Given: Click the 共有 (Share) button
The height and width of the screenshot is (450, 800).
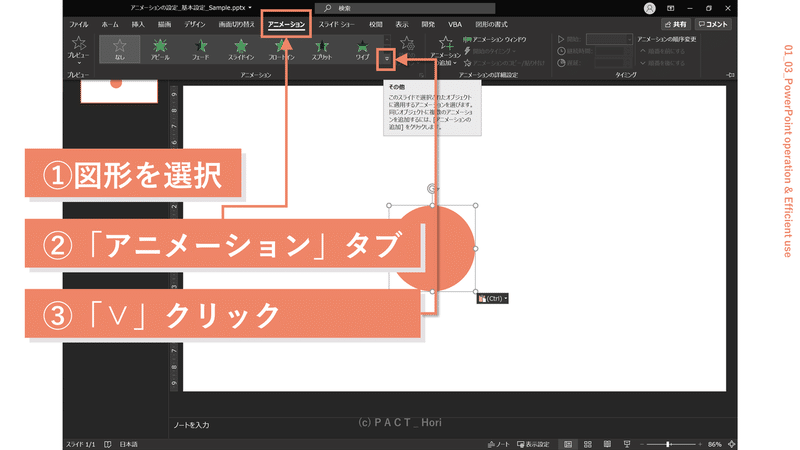Looking at the screenshot, I should [676, 24].
